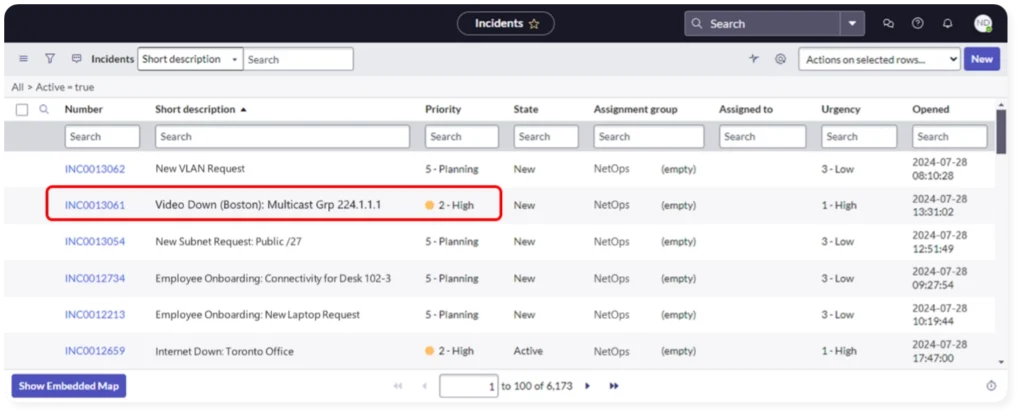The height and width of the screenshot is (417, 1024).
Task: Click the column search magnifier icon
Action: [44, 109]
